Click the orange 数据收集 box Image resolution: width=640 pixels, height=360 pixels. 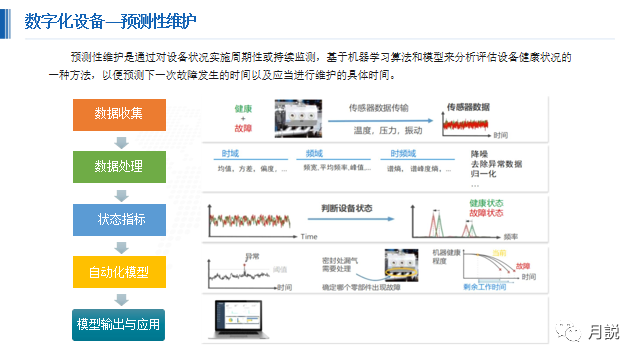119,115
